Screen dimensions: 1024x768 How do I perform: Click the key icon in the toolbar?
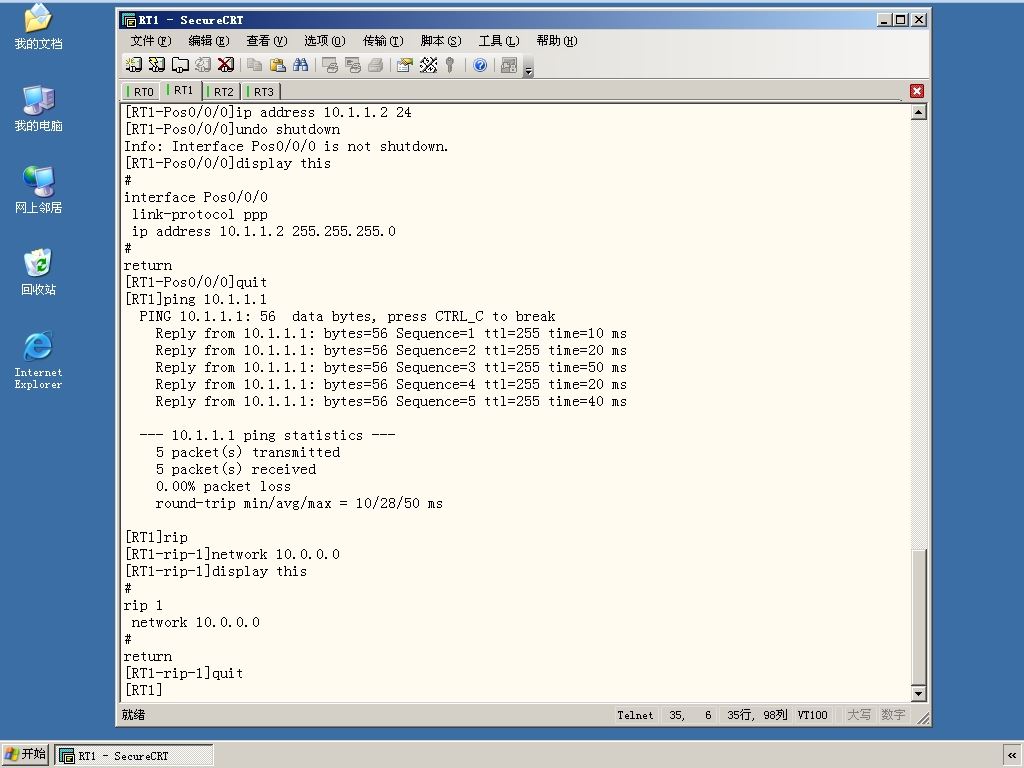450,65
